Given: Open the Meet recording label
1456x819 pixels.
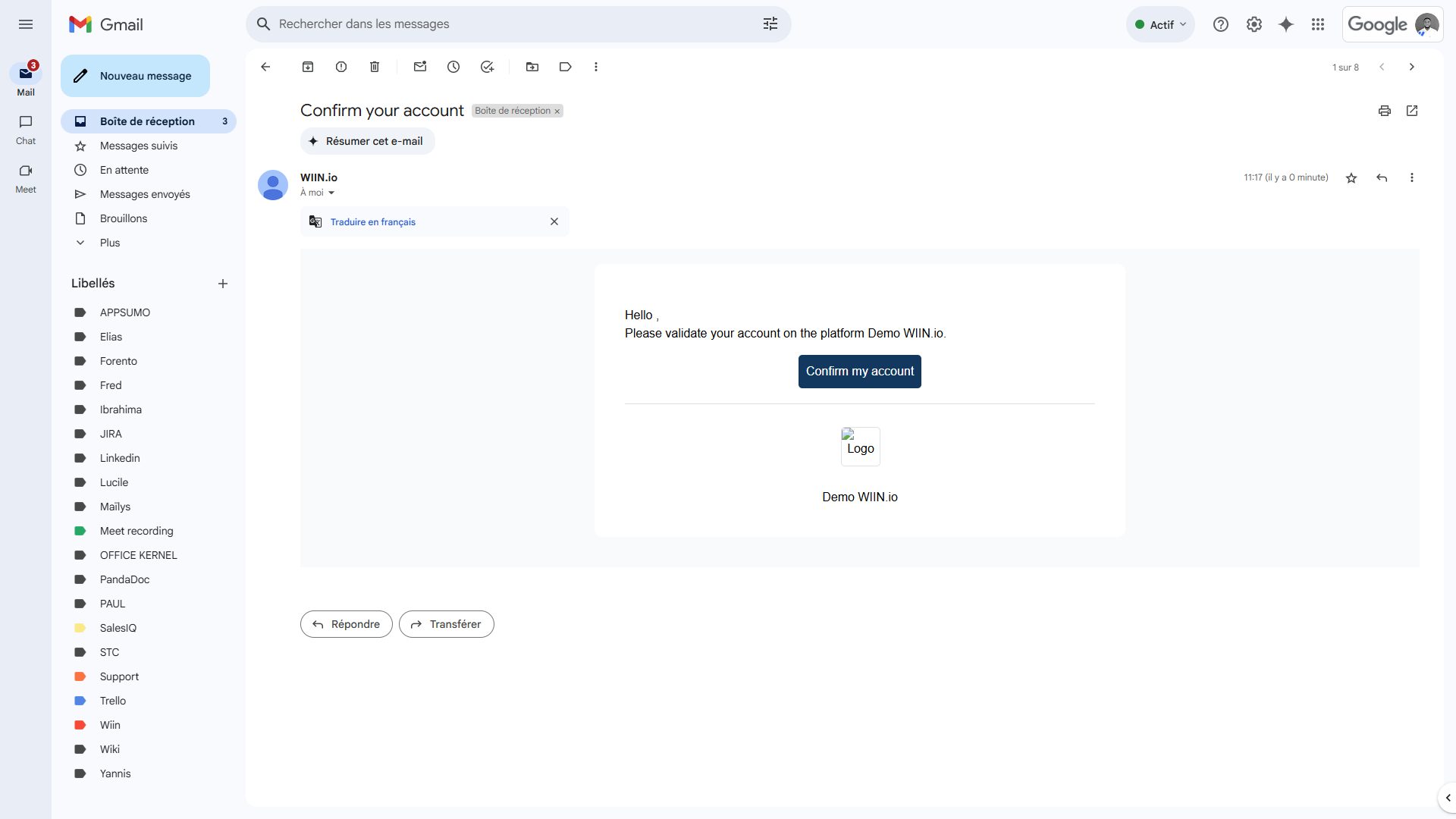Looking at the screenshot, I should [x=149, y=531].
